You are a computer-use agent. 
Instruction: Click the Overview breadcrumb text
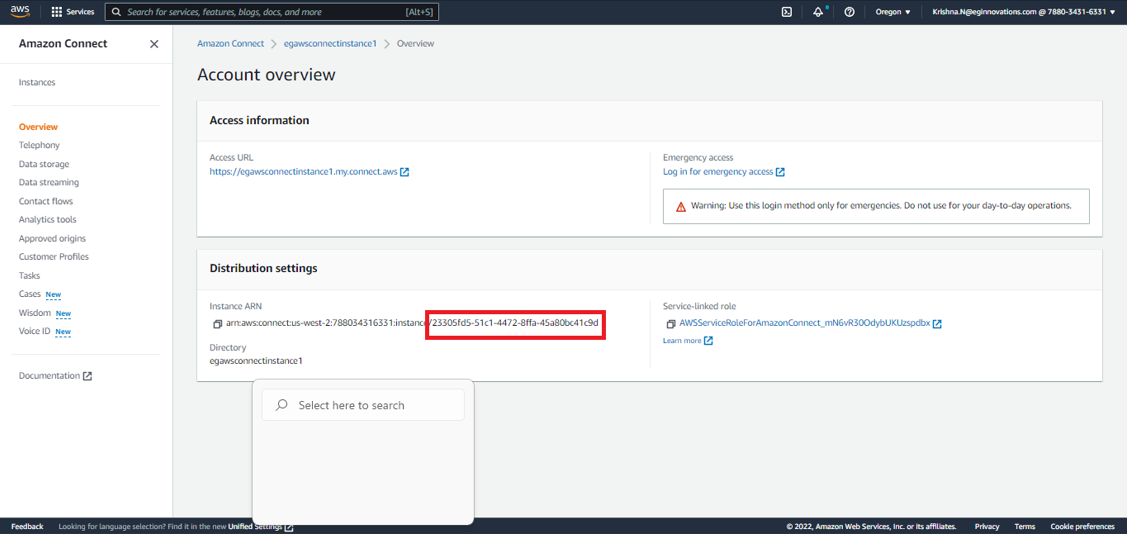[x=415, y=44]
